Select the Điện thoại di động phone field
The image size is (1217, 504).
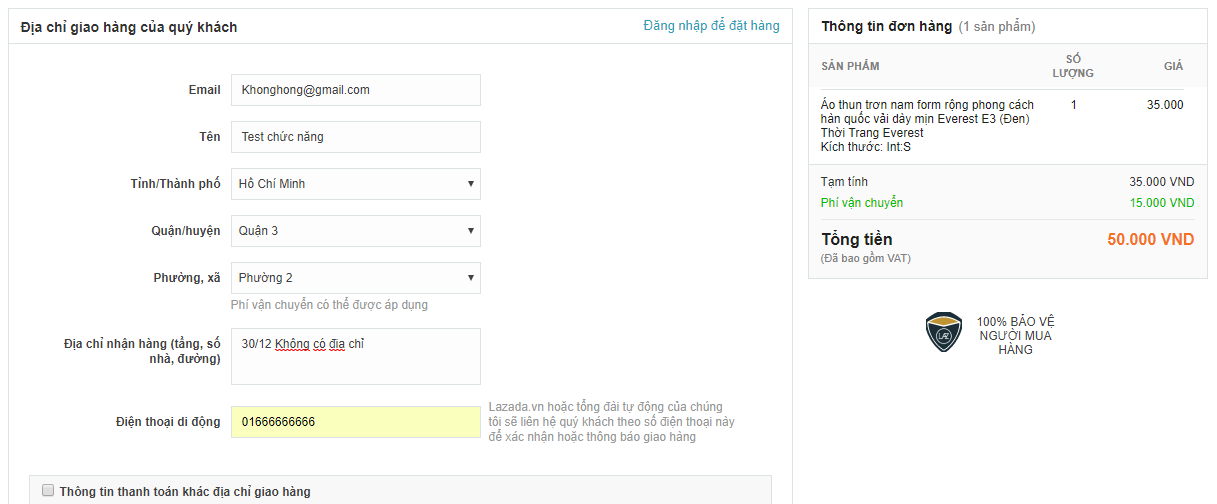[x=356, y=422]
